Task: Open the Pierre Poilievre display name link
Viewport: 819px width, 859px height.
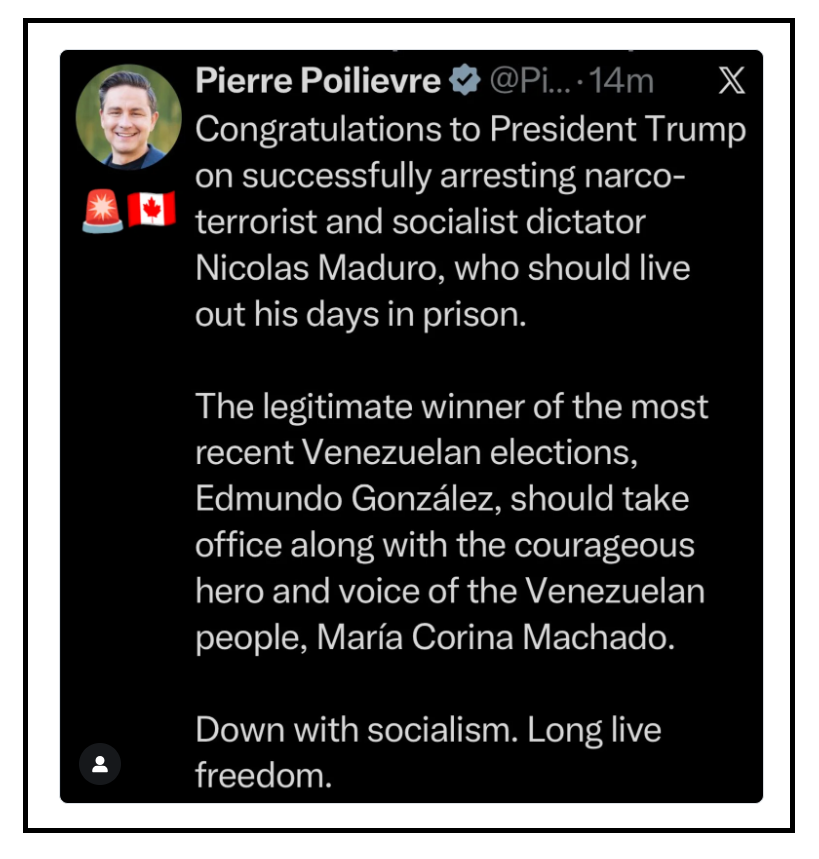Action: pos(318,81)
